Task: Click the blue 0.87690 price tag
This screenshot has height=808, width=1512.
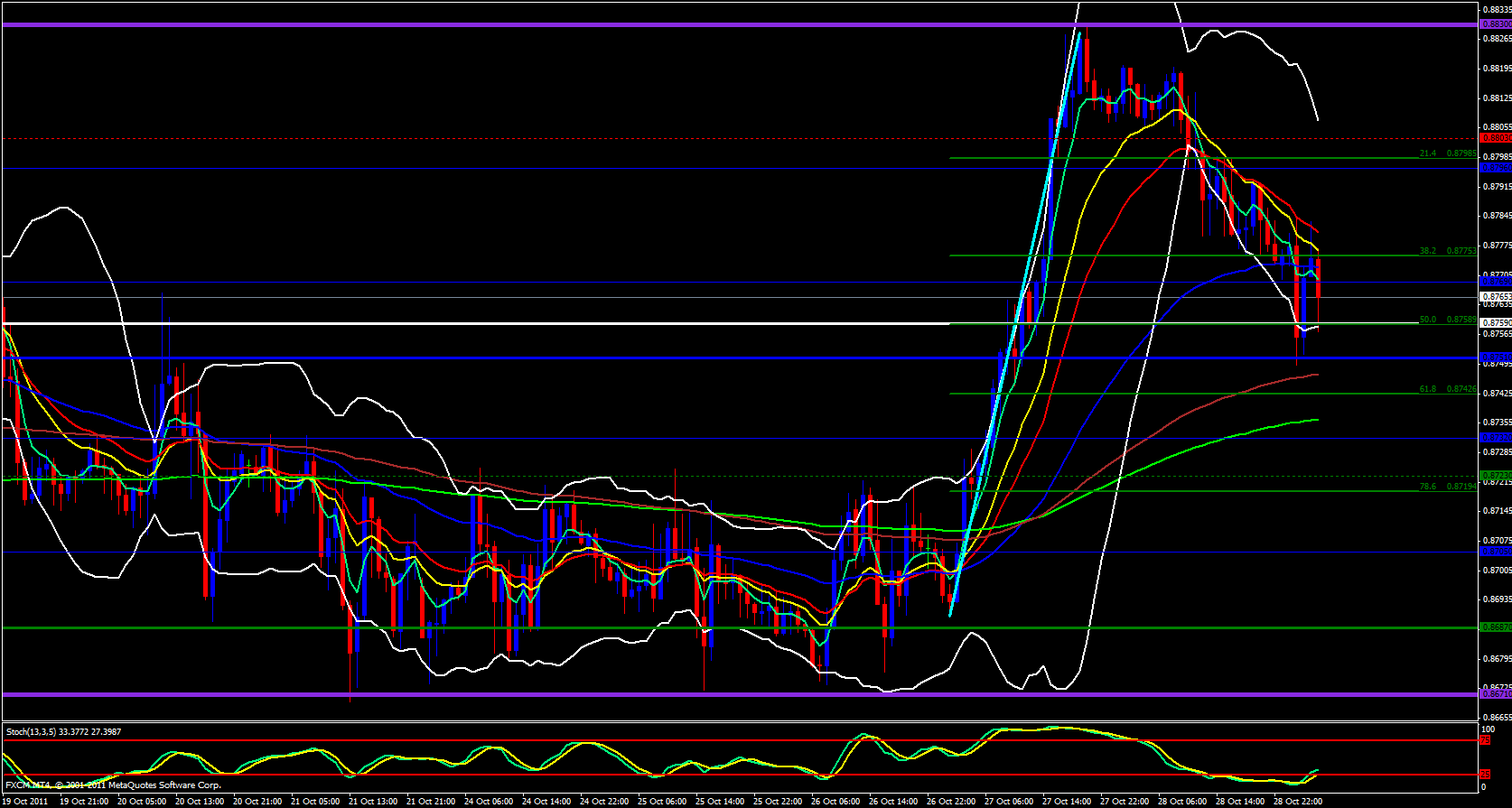Action: point(1495,282)
